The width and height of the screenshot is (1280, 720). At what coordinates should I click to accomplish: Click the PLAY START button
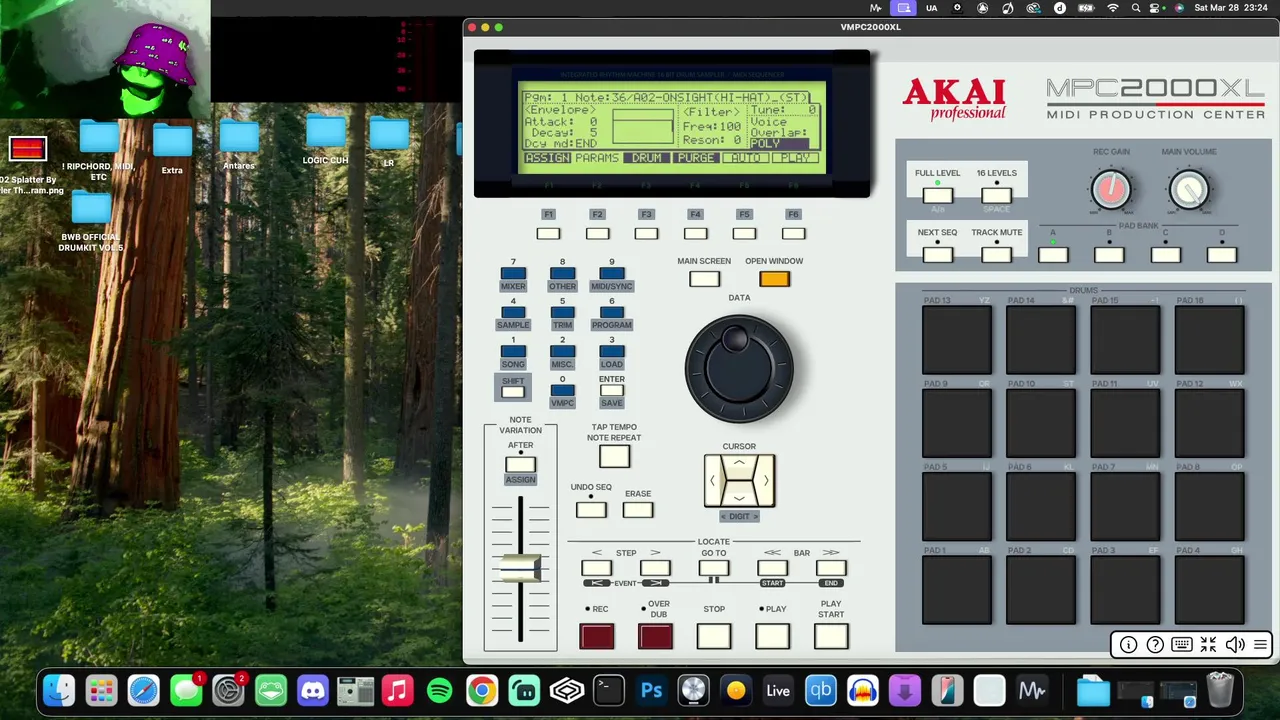831,636
